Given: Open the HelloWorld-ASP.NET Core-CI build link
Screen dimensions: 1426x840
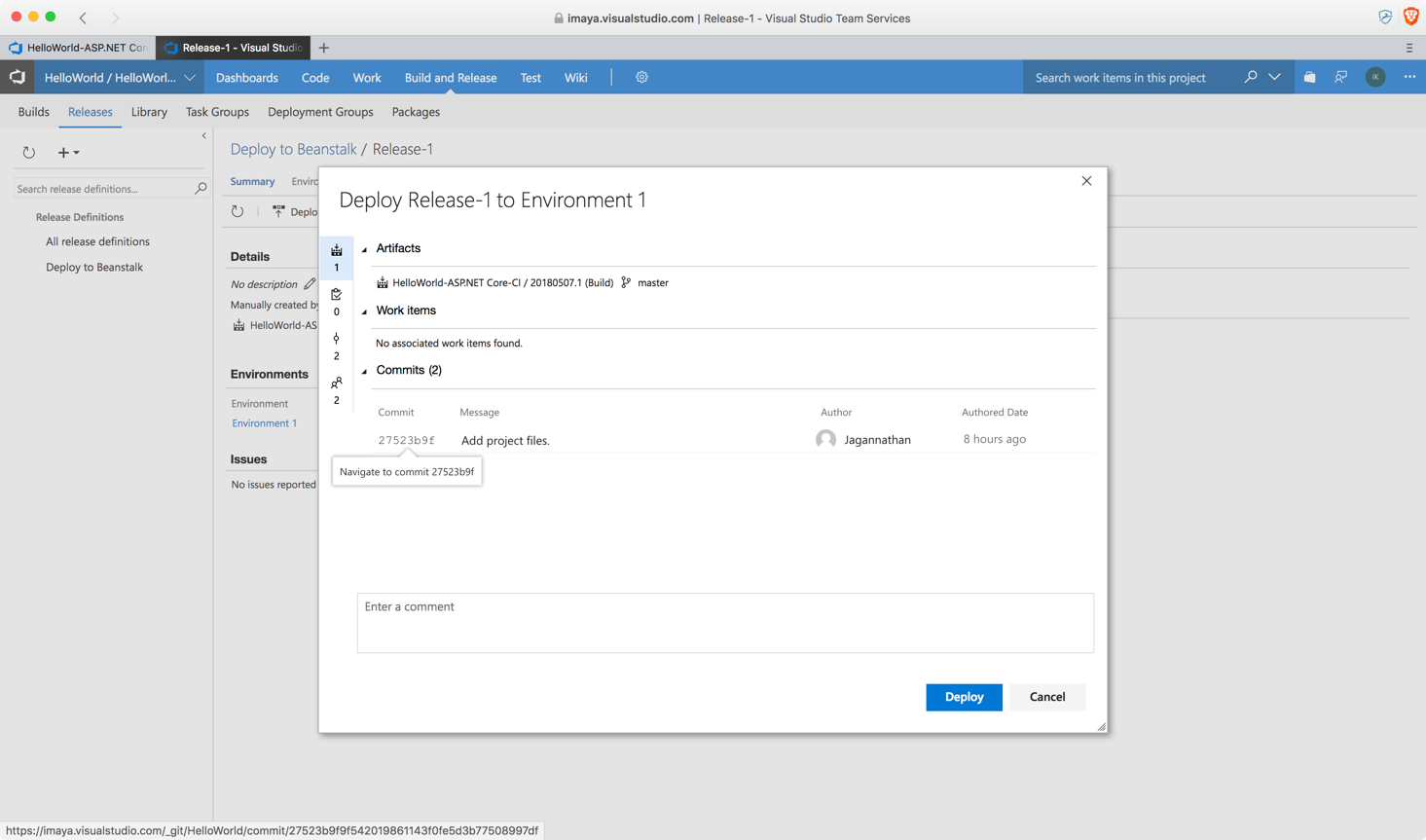Looking at the screenshot, I should tap(502, 282).
